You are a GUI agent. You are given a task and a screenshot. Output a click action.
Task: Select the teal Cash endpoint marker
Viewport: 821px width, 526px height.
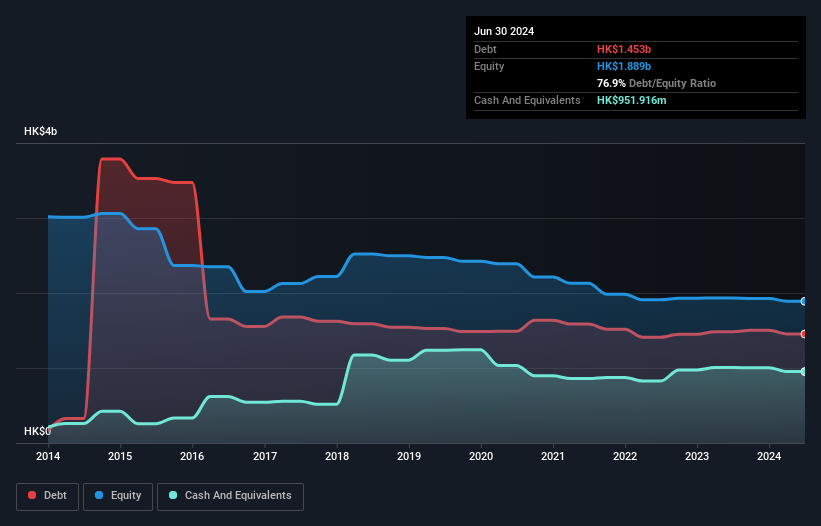click(x=804, y=372)
